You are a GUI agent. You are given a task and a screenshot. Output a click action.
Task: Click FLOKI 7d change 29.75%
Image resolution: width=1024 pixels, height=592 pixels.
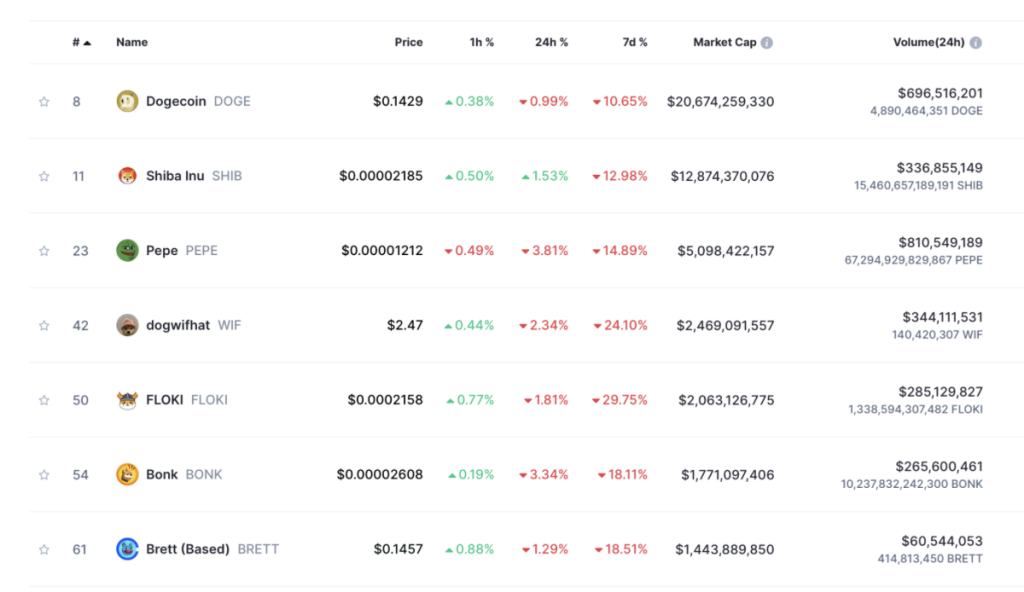click(x=620, y=400)
